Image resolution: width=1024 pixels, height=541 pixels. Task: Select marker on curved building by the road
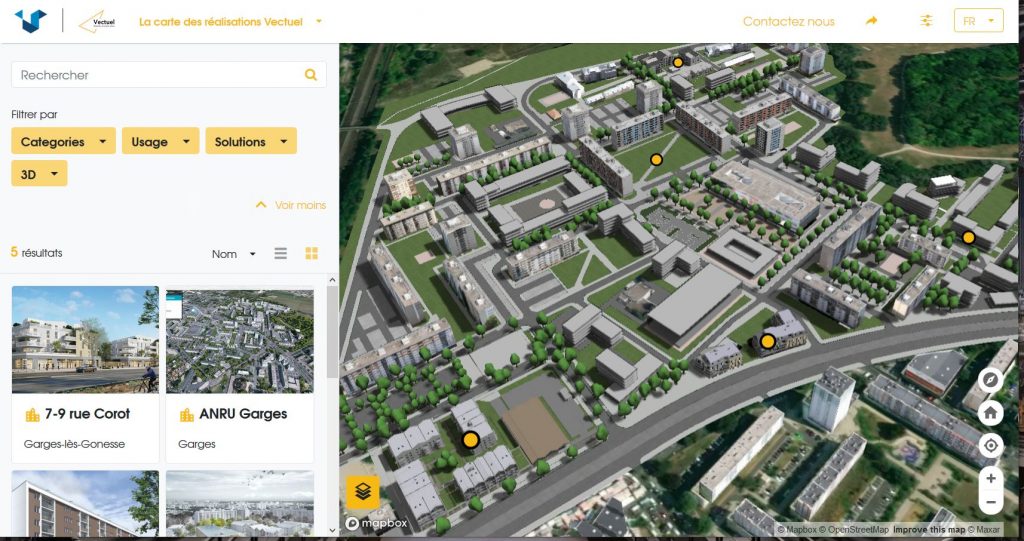click(x=768, y=341)
